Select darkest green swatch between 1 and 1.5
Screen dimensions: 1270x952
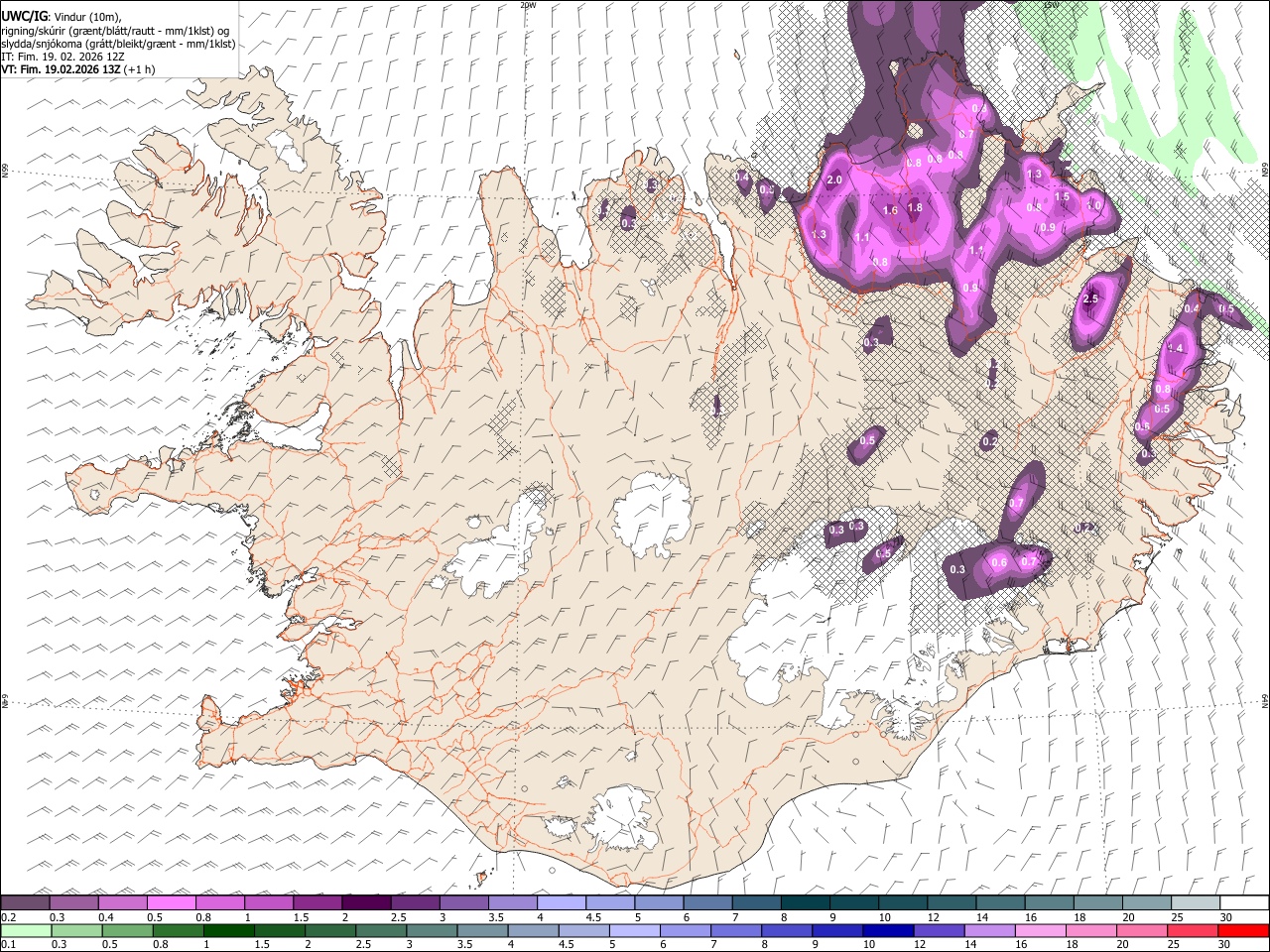[229, 931]
